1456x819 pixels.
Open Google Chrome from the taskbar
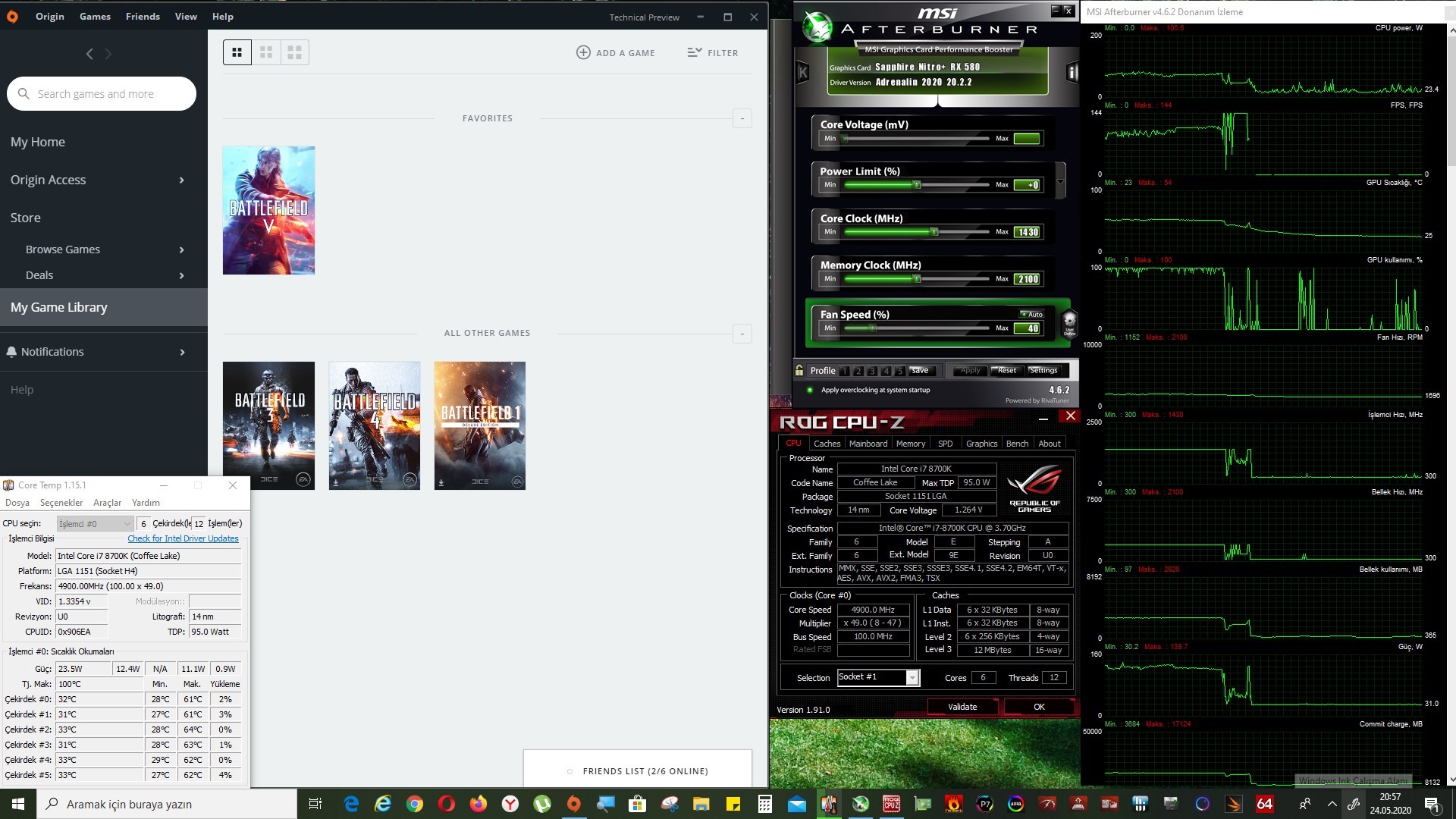(415, 804)
